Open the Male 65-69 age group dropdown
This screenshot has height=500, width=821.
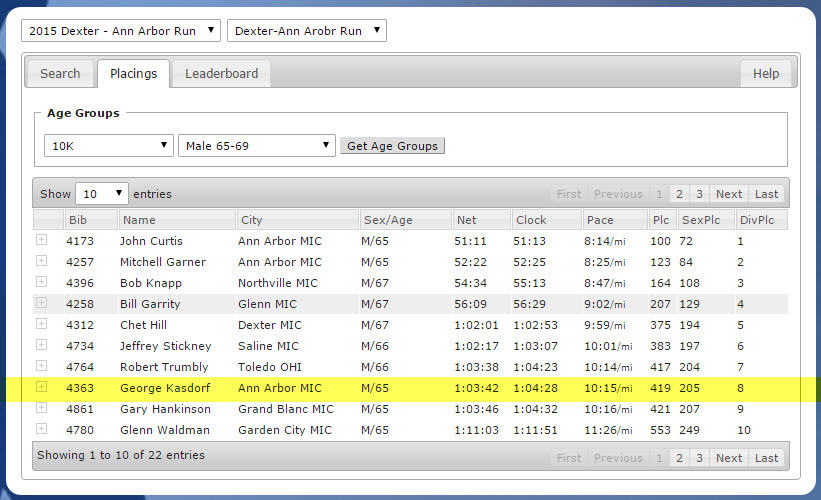coord(256,146)
